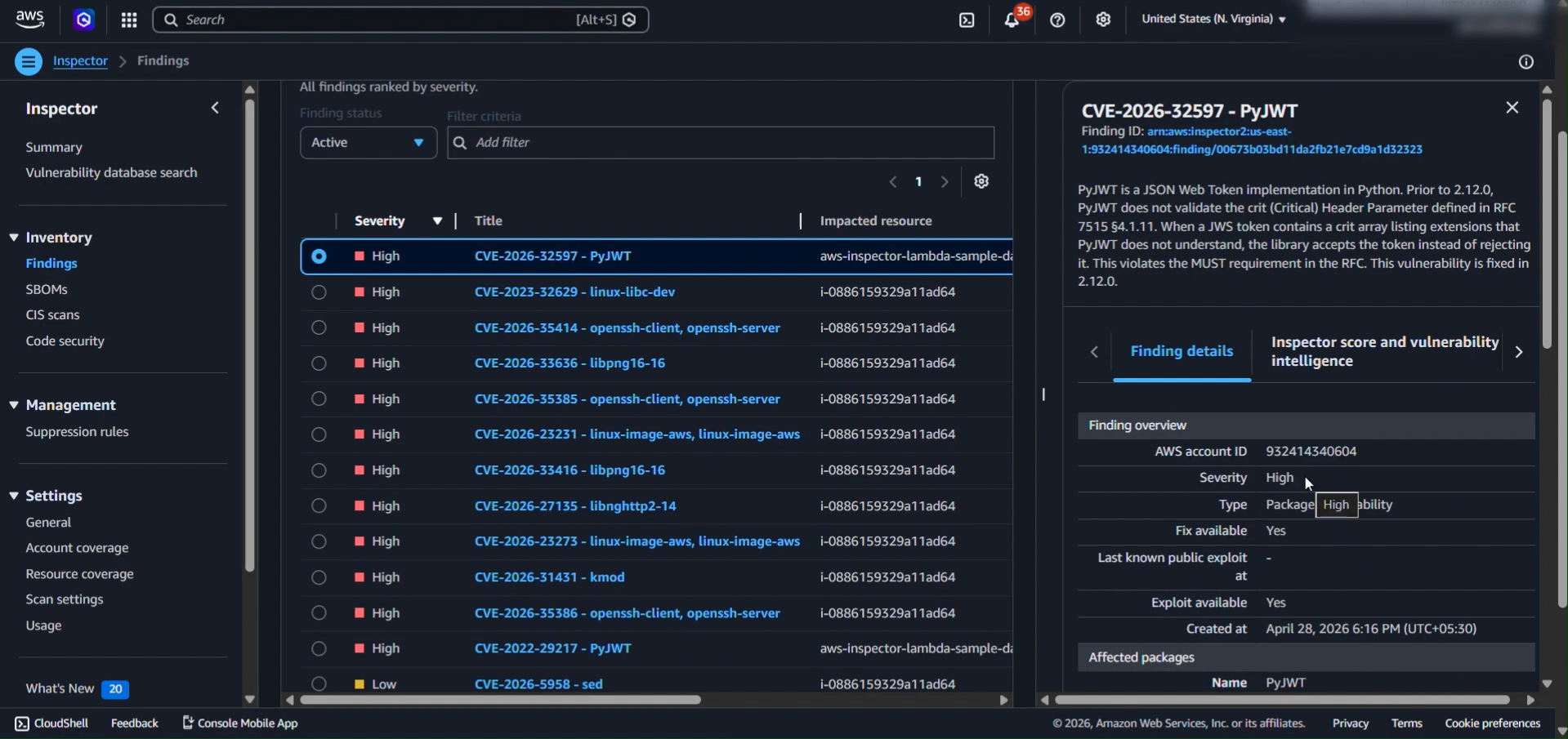Image resolution: width=1568 pixels, height=739 pixels.
Task: Click the Impacted resource column header
Action: pyautogui.click(x=876, y=221)
